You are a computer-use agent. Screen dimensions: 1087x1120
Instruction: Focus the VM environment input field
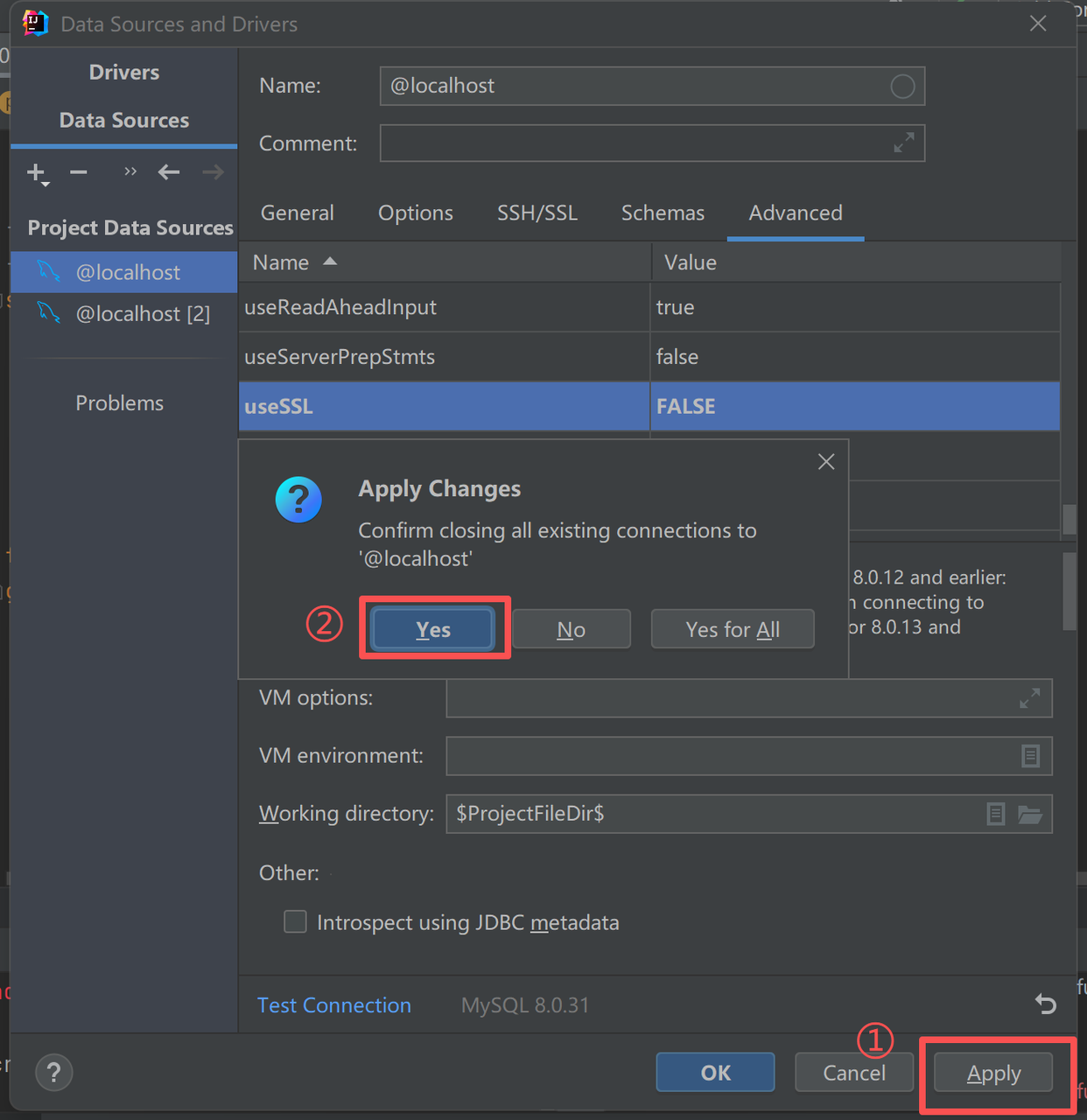coord(749,756)
